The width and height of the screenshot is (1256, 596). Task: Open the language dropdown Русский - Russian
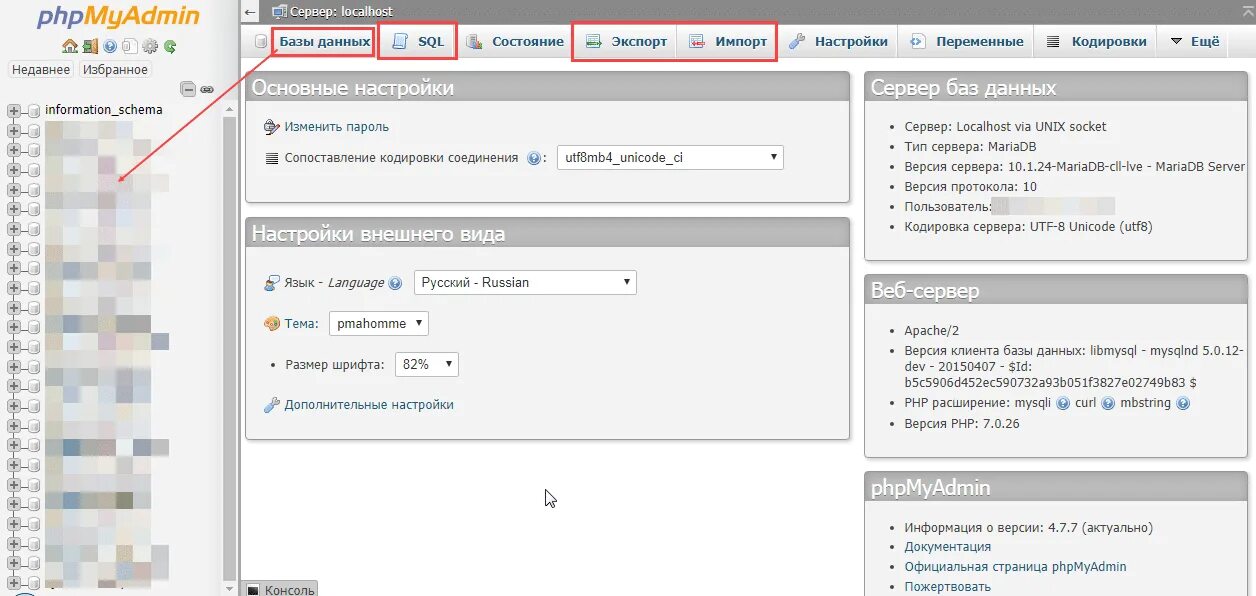(525, 282)
